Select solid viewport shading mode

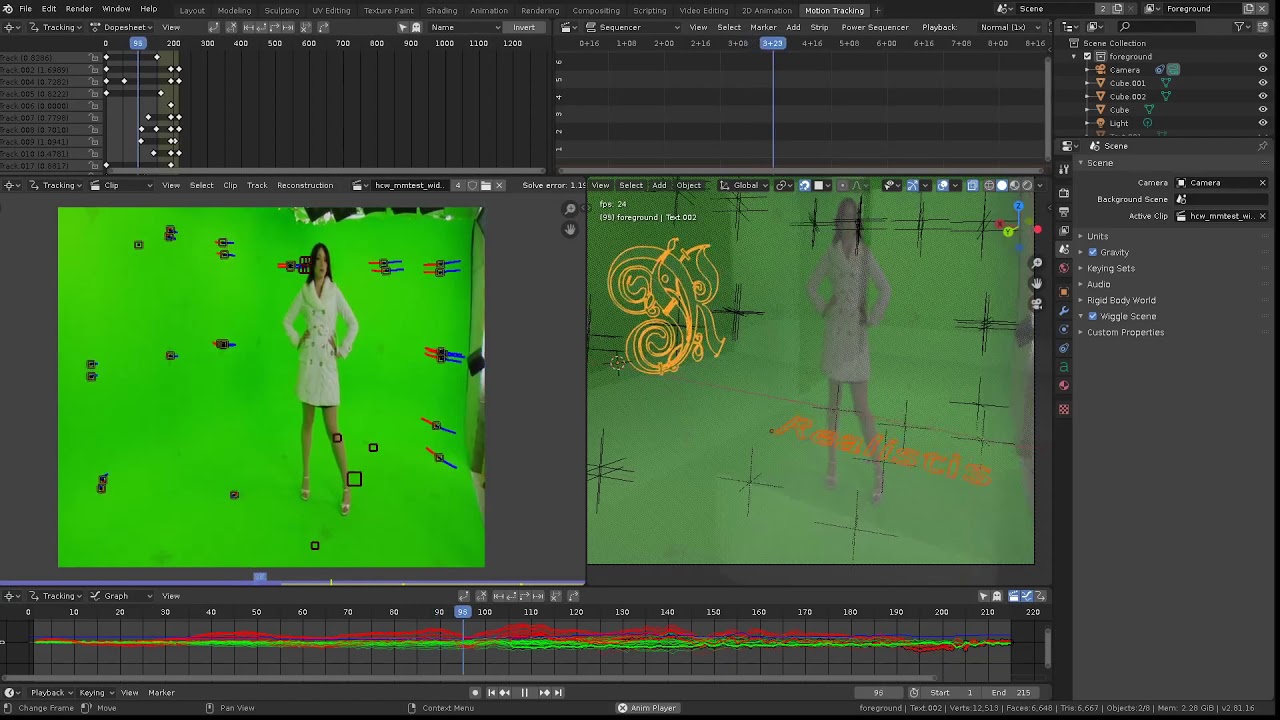(x=1002, y=185)
